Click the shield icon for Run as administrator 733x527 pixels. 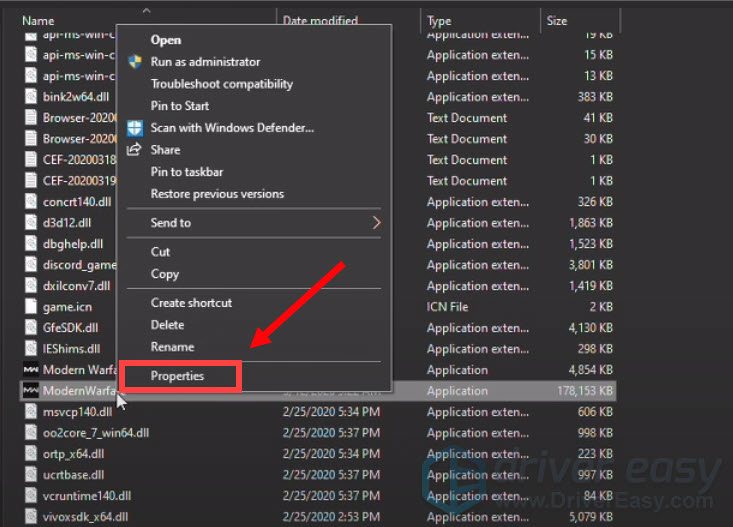point(135,62)
